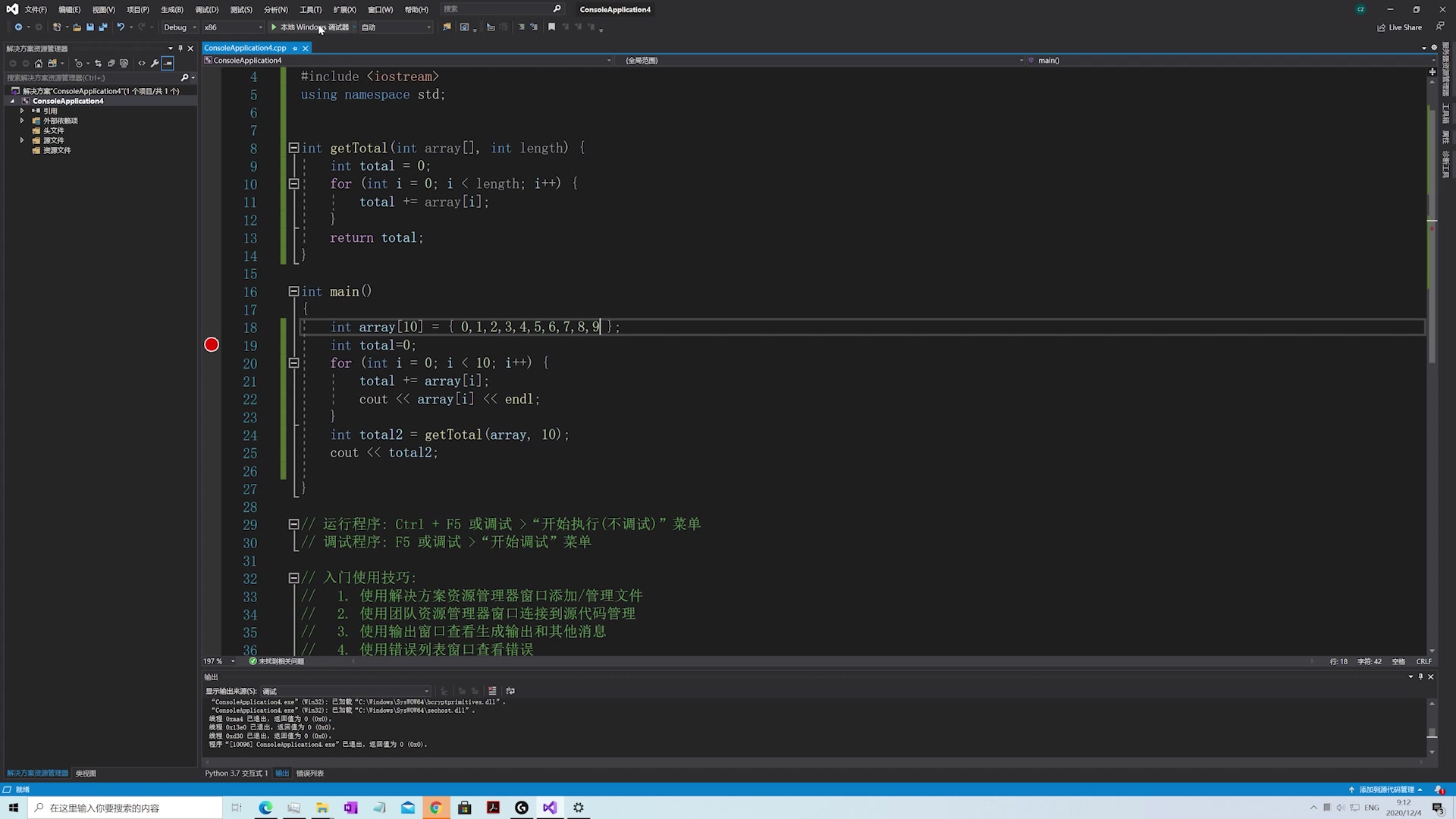
Task: Click the Windows Start button
Action: (x=14, y=808)
